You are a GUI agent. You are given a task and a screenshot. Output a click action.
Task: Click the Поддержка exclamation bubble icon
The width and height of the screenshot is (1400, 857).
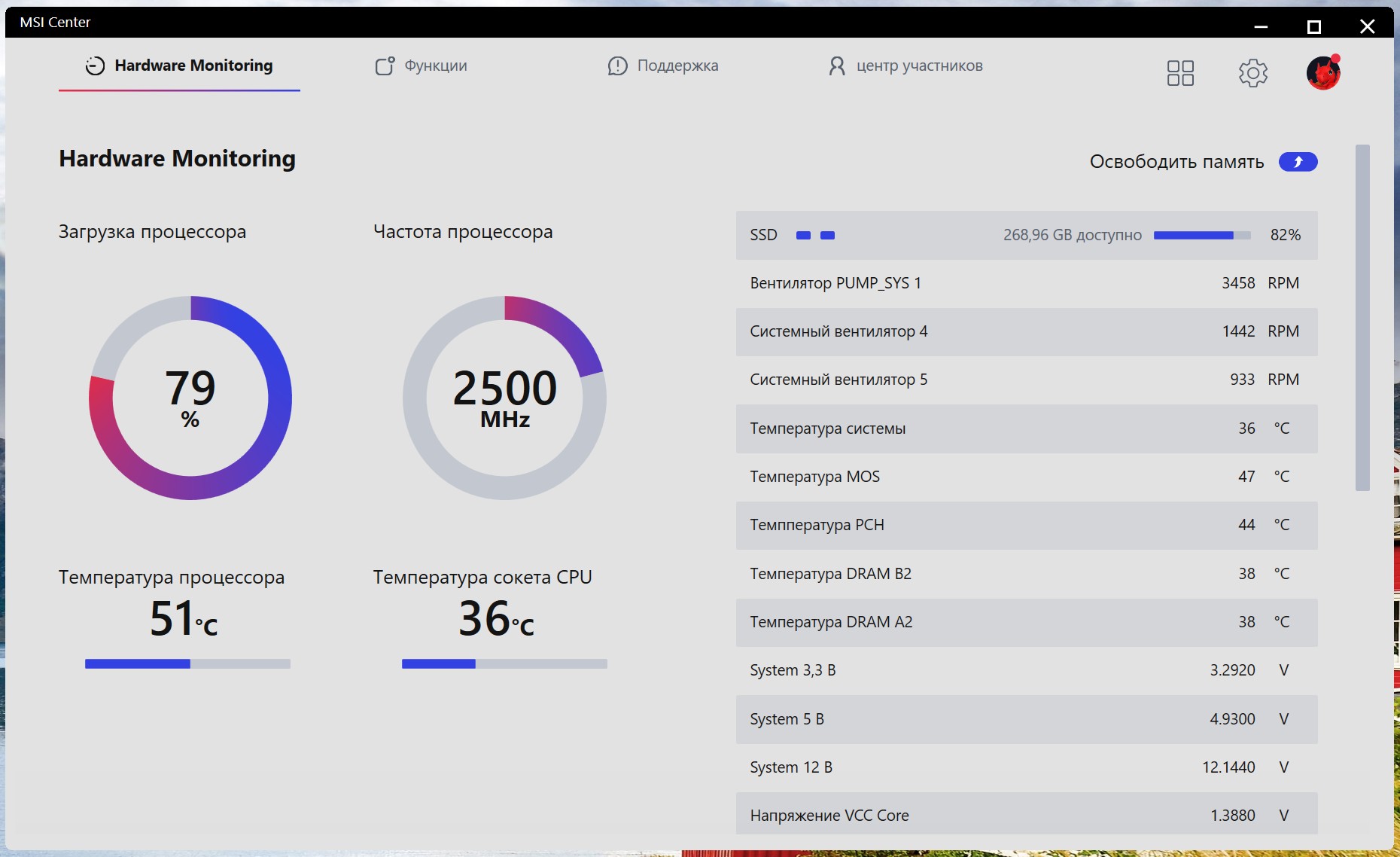617,66
